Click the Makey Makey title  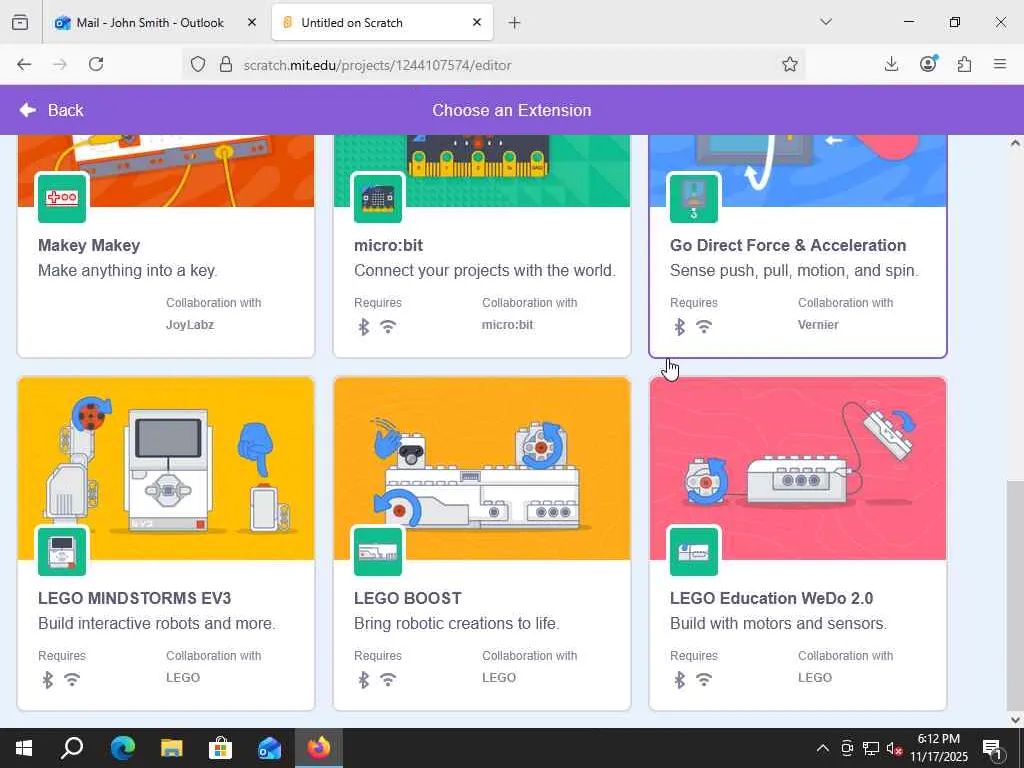[x=89, y=245]
